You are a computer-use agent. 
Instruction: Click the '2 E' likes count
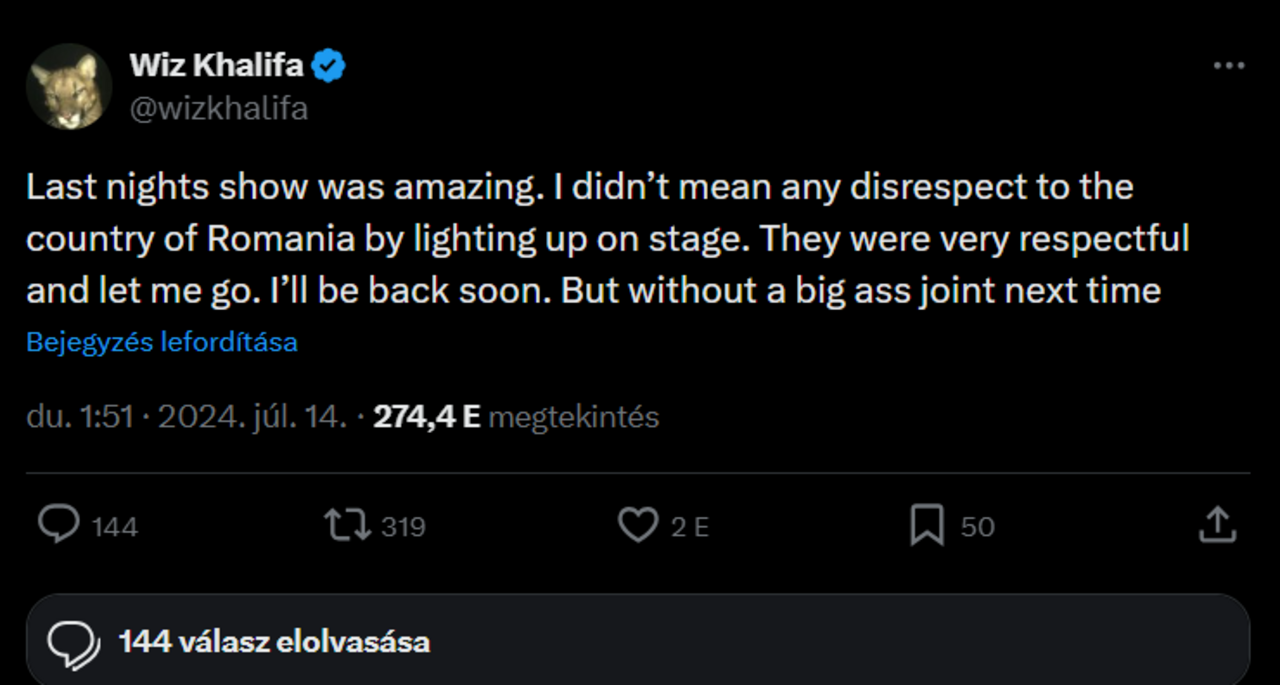[x=689, y=527]
